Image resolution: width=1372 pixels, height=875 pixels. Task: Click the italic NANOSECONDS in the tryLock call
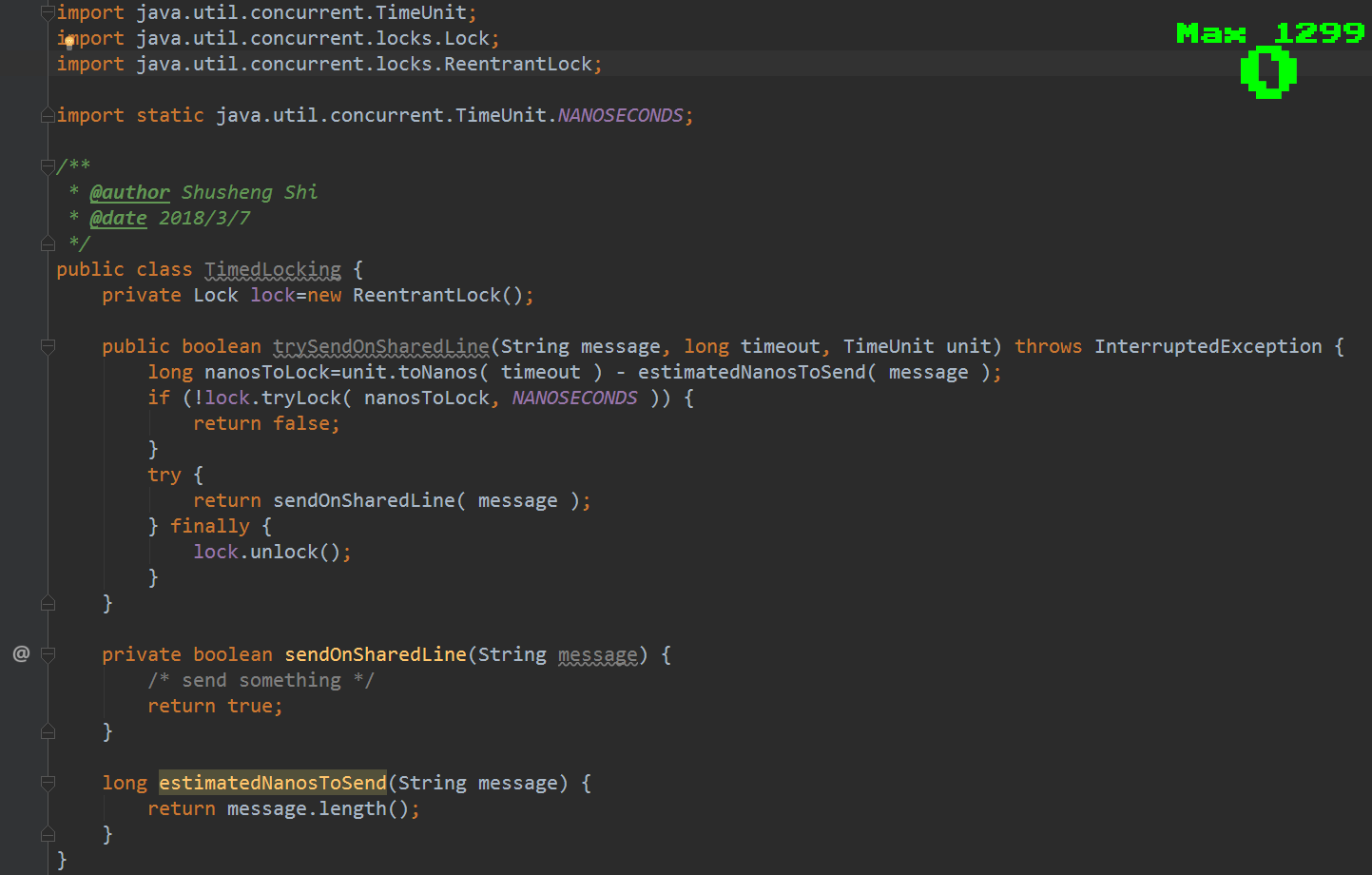[x=574, y=398]
